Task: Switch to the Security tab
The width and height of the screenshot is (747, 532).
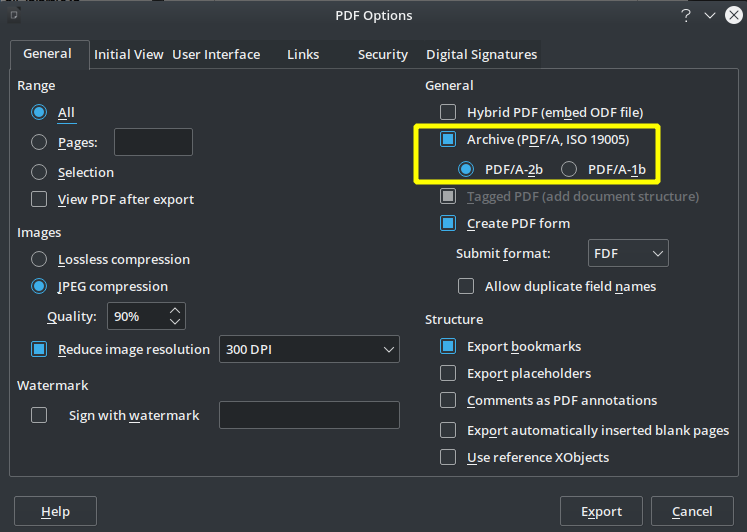Action: tap(382, 55)
